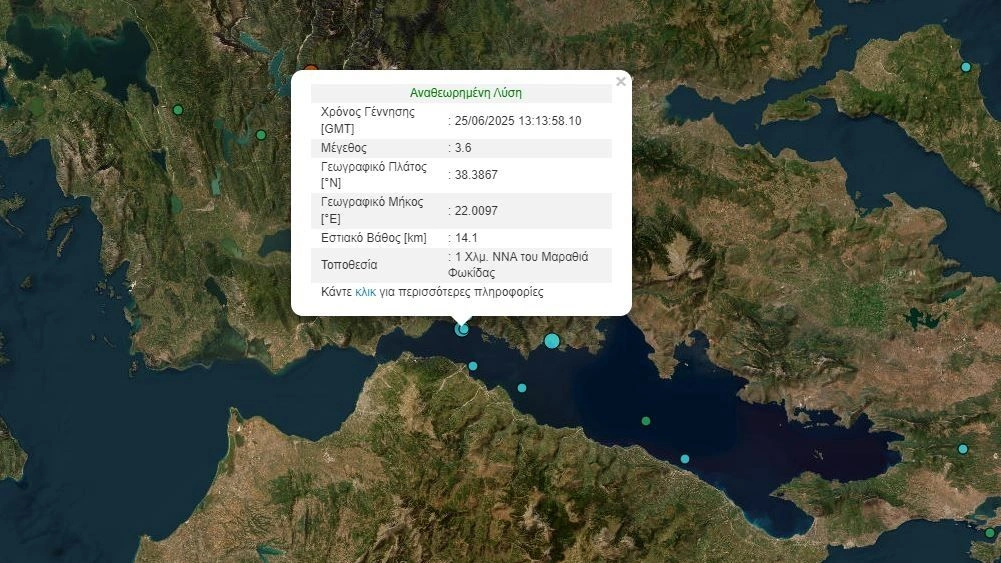Select the cyan marker in the bottom-right map corner

[x=990, y=533]
